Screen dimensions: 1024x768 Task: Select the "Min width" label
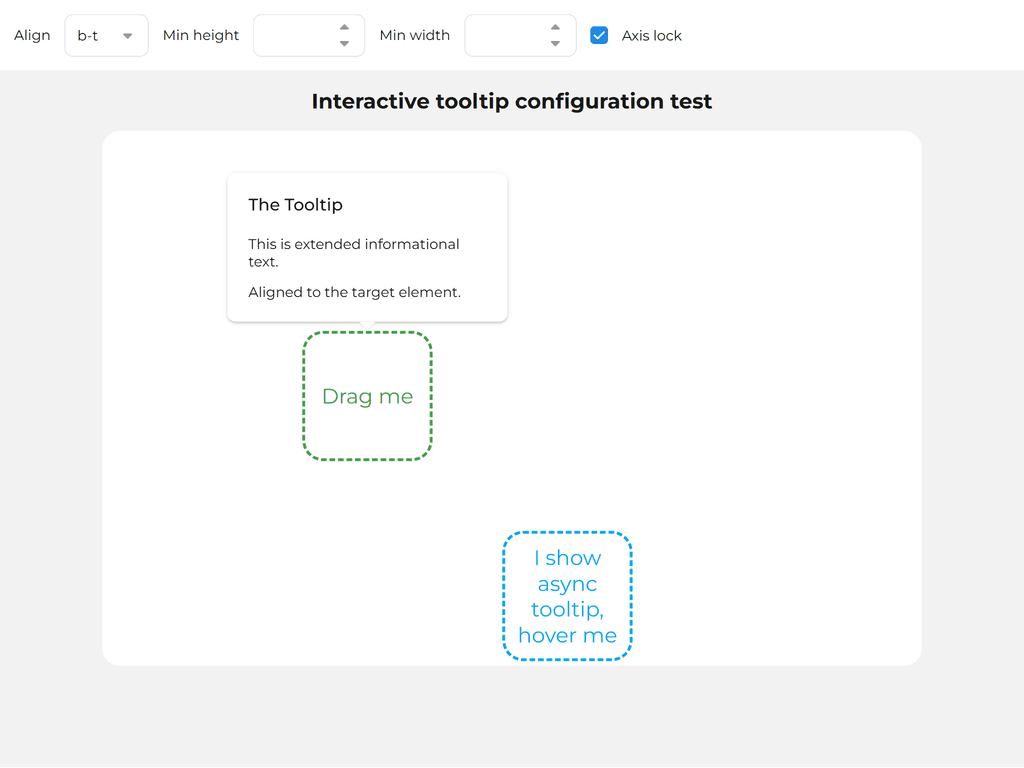(414, 36)
